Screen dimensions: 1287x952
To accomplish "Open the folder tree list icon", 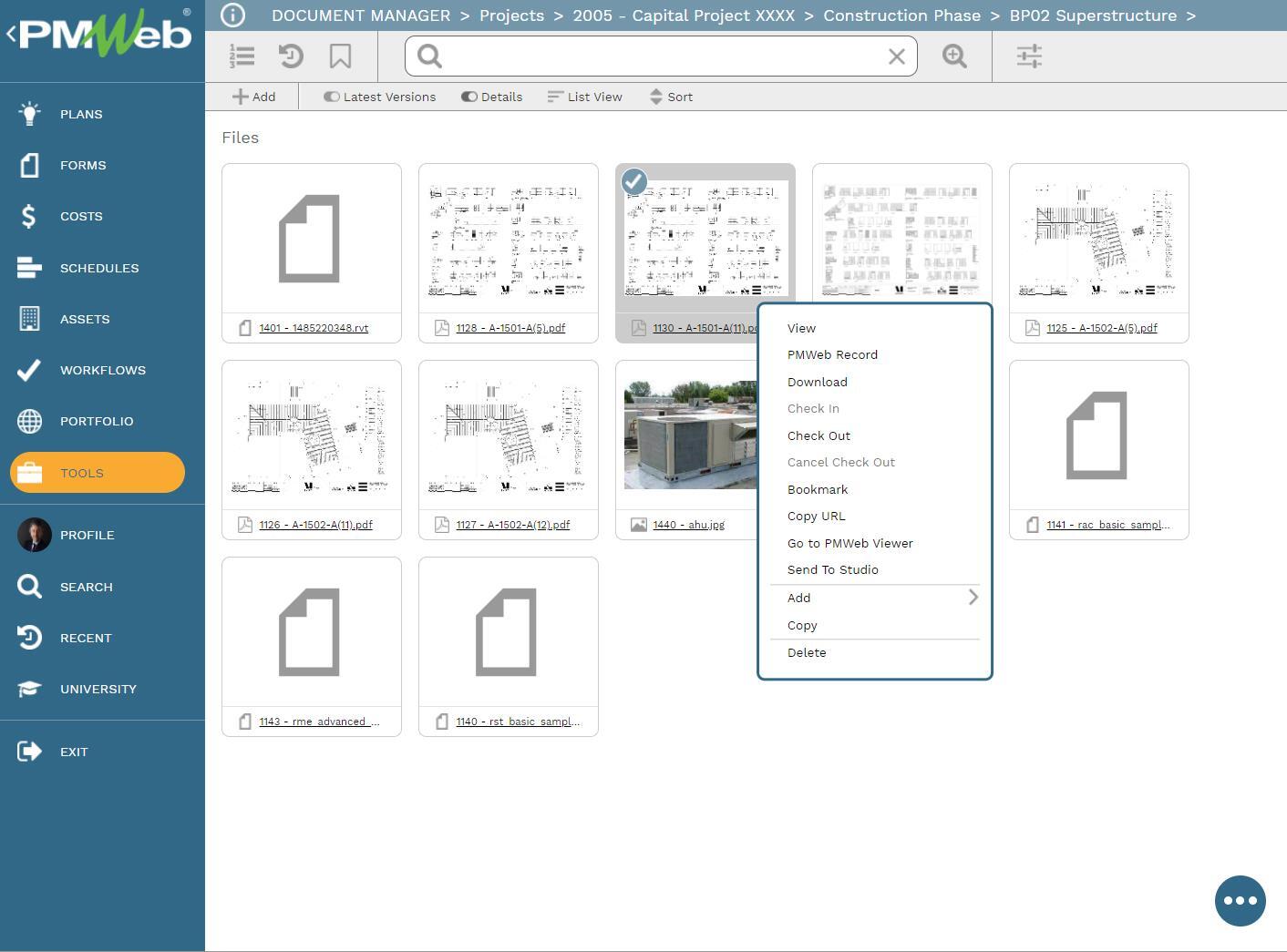I will 242,56.
